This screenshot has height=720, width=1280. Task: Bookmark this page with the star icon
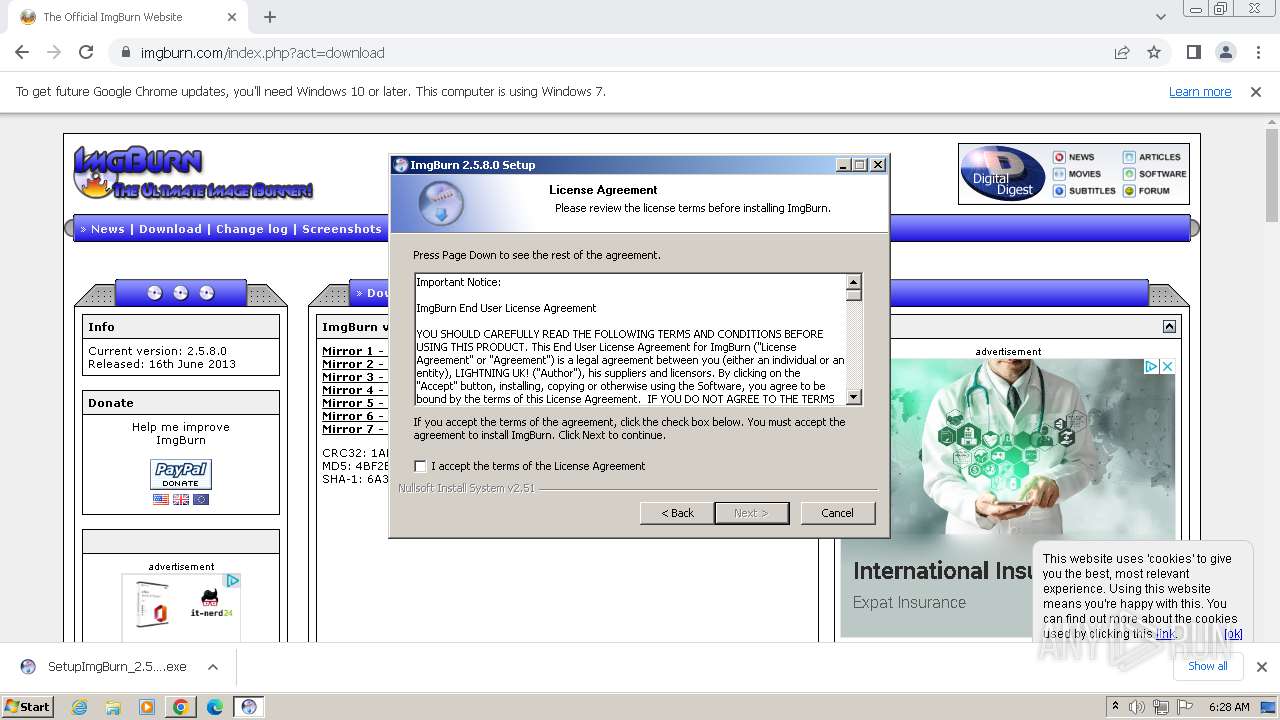[x=1154, y=53]
